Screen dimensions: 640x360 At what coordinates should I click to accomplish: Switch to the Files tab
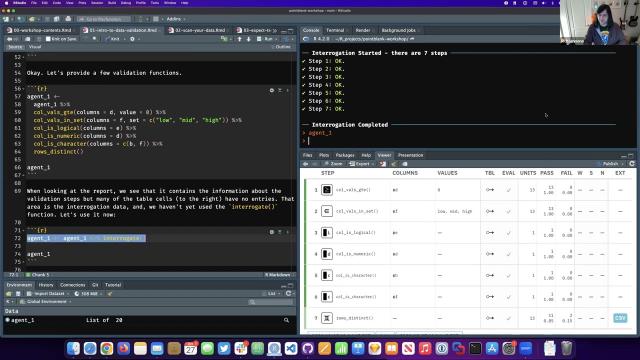[307, 155]
